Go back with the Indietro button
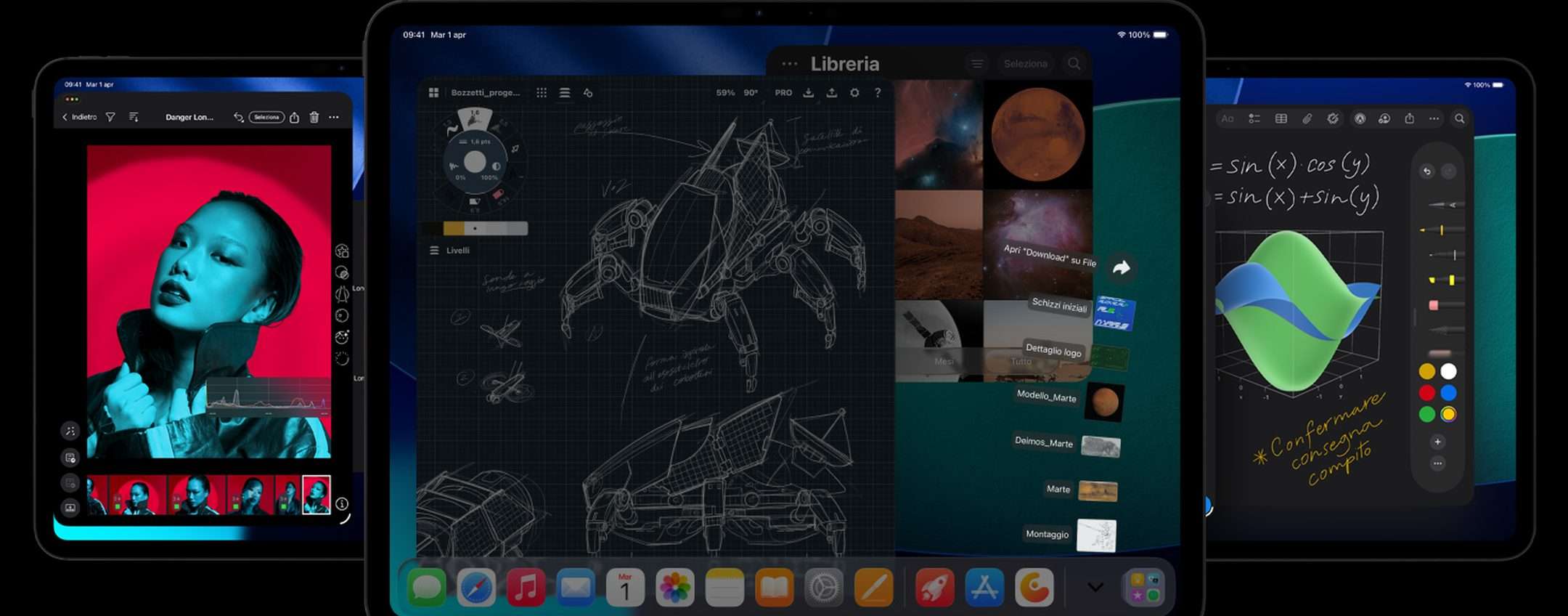 pos(80,117)
